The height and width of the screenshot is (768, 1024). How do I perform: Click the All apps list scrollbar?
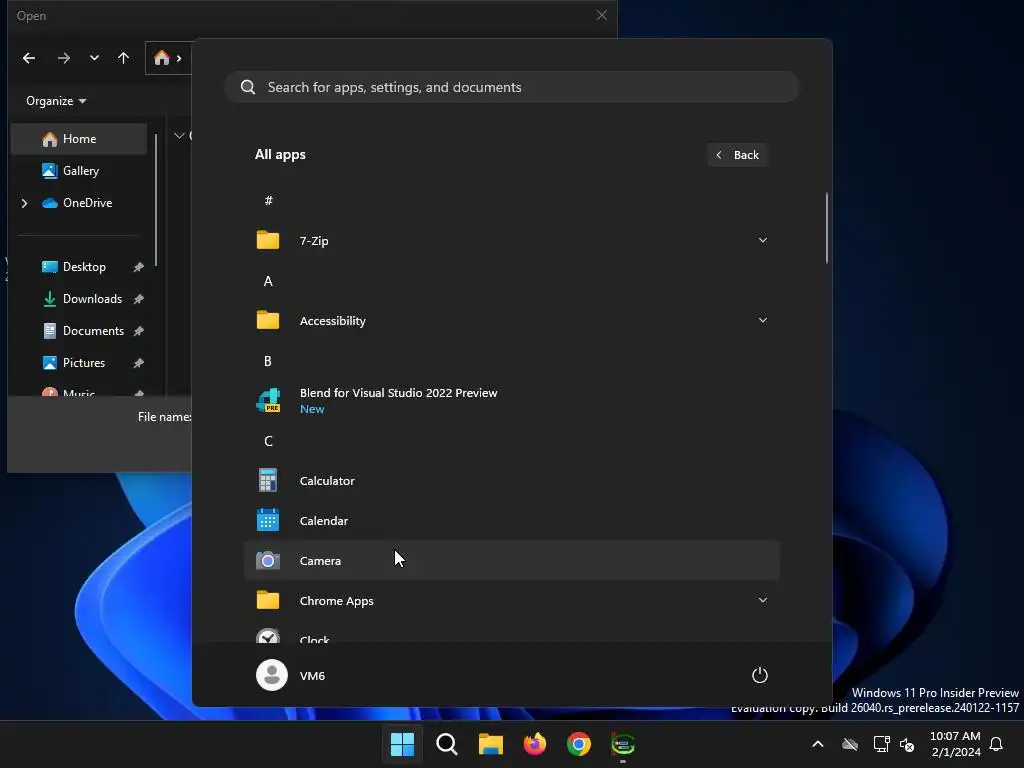point(827,228)
